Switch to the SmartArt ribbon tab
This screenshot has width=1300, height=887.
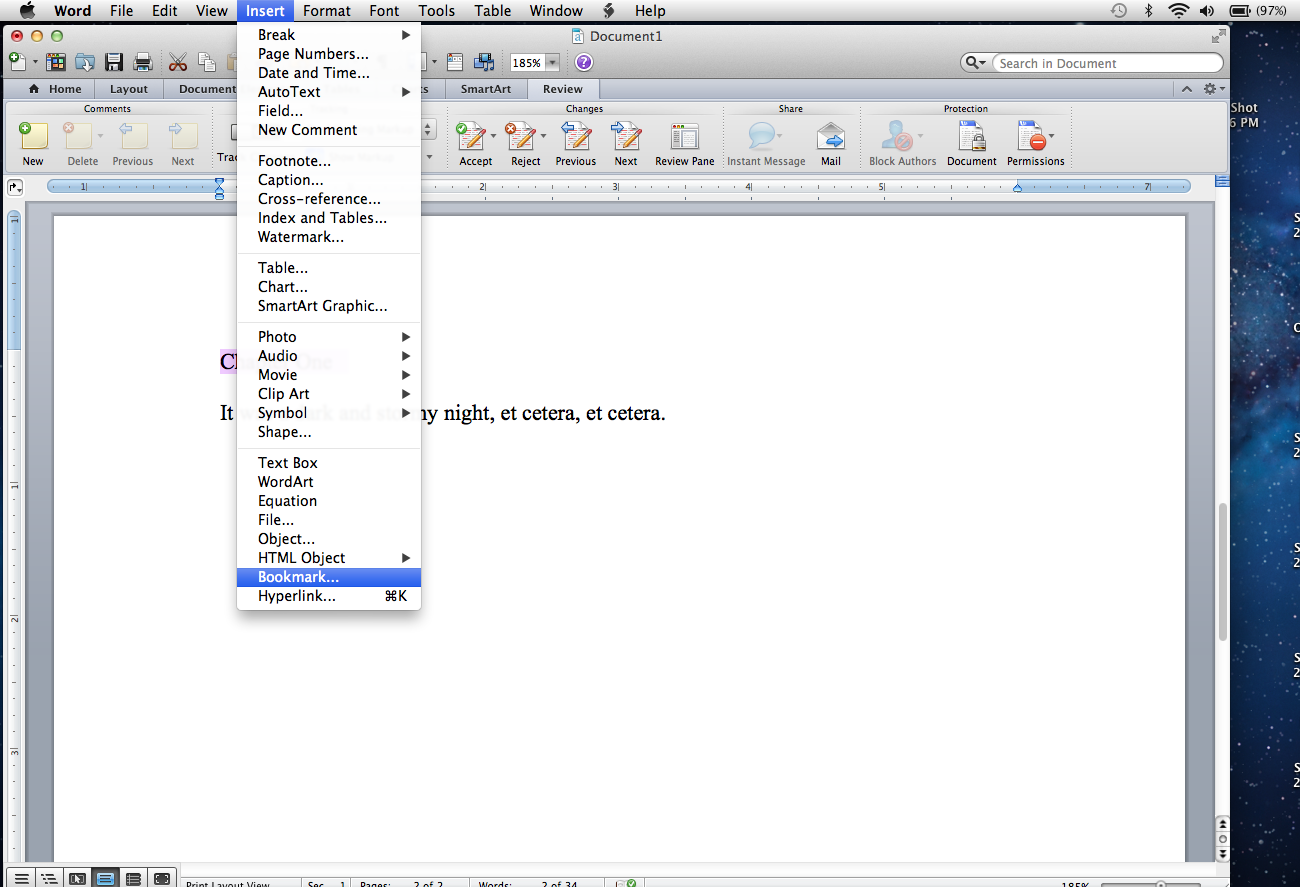[x=486, y=89]
